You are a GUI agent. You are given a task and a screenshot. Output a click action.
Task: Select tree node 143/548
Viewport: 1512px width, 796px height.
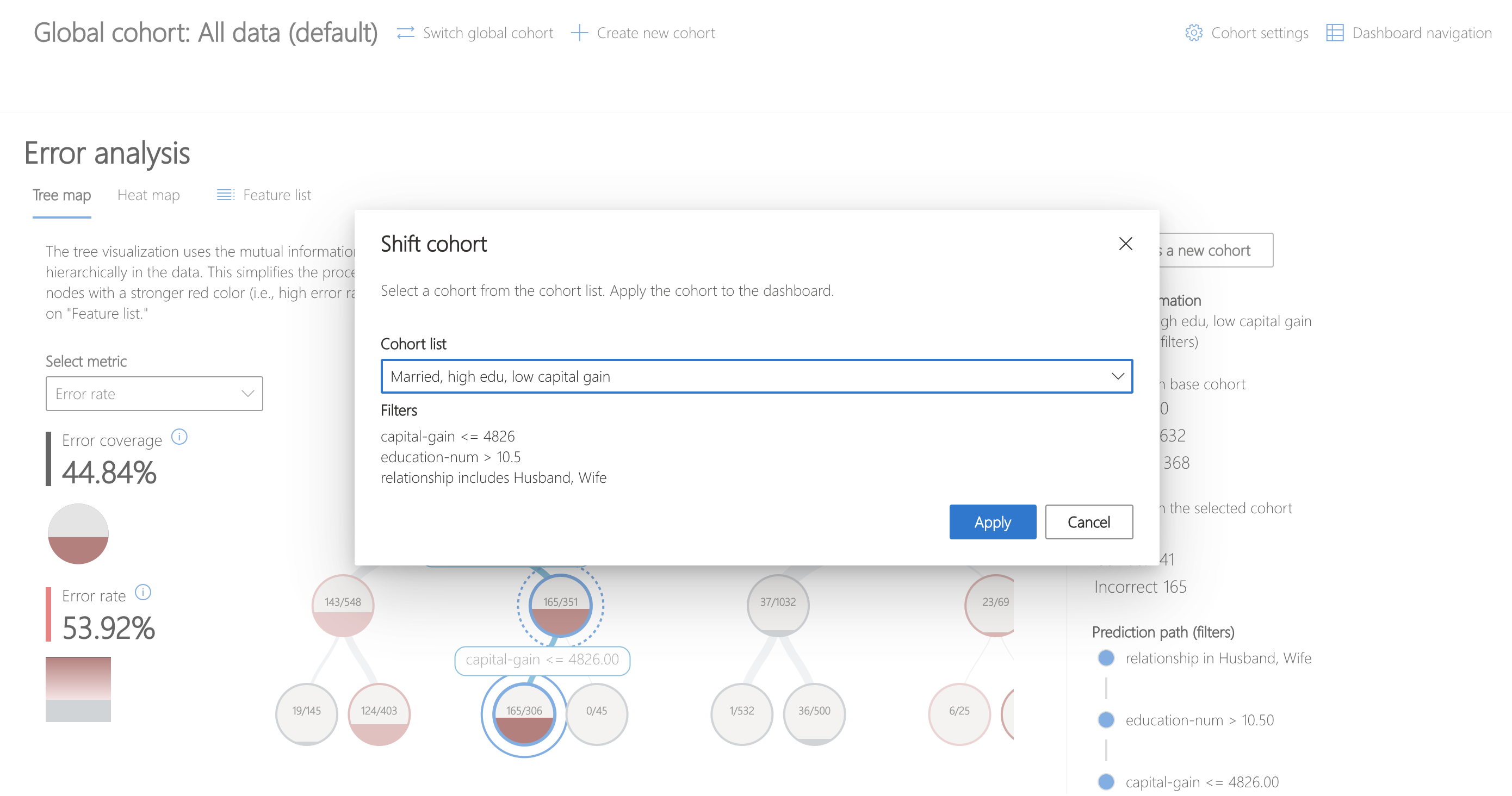(343, 605)
